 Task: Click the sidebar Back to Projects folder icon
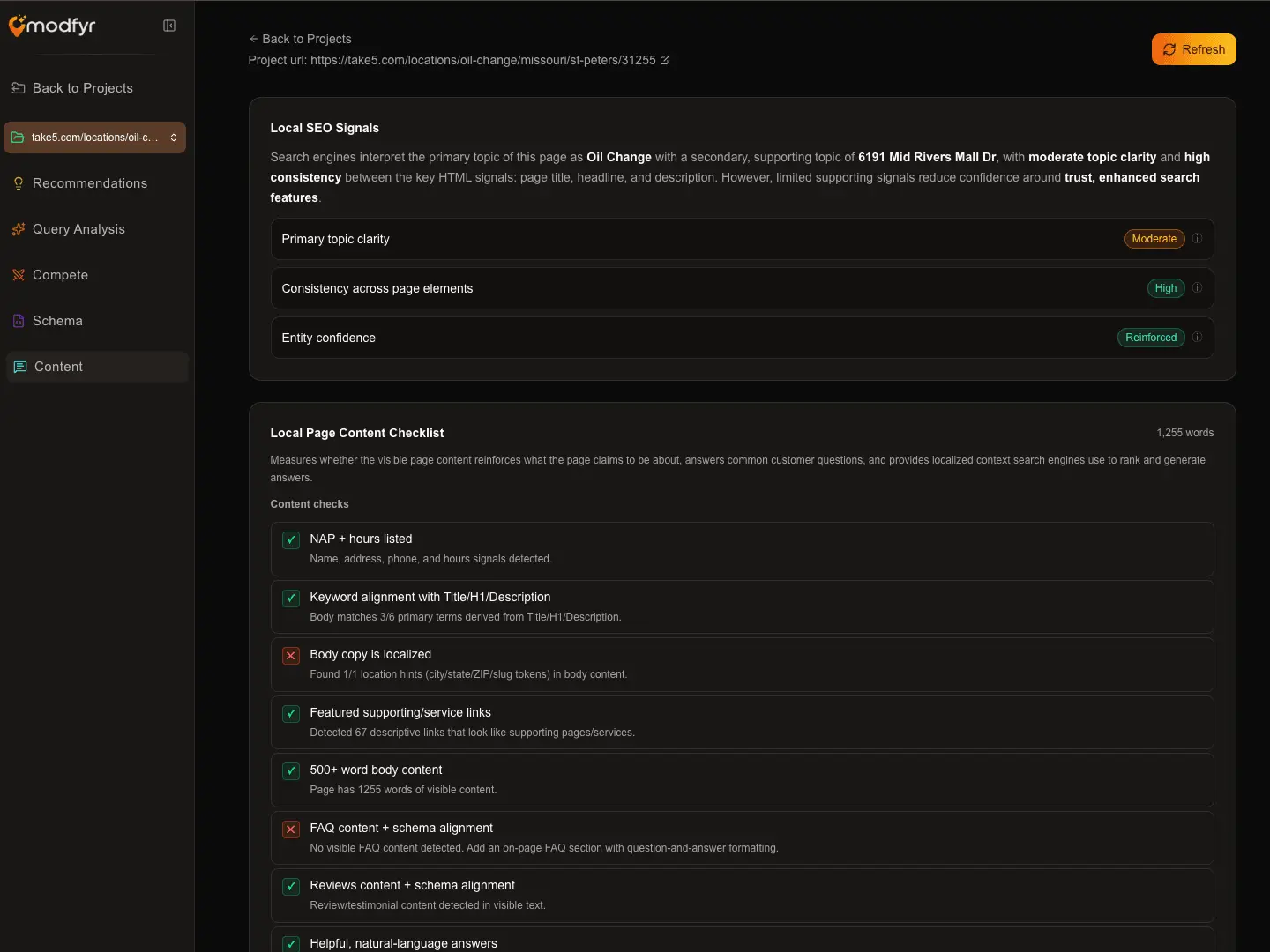[19, 88]
